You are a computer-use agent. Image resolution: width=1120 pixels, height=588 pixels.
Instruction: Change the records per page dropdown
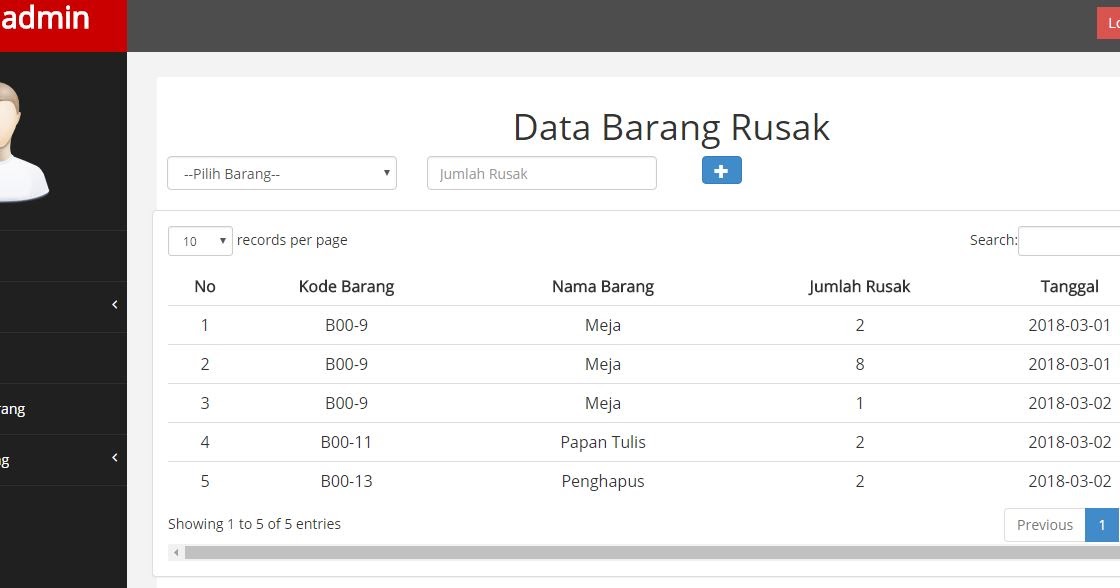199,241
